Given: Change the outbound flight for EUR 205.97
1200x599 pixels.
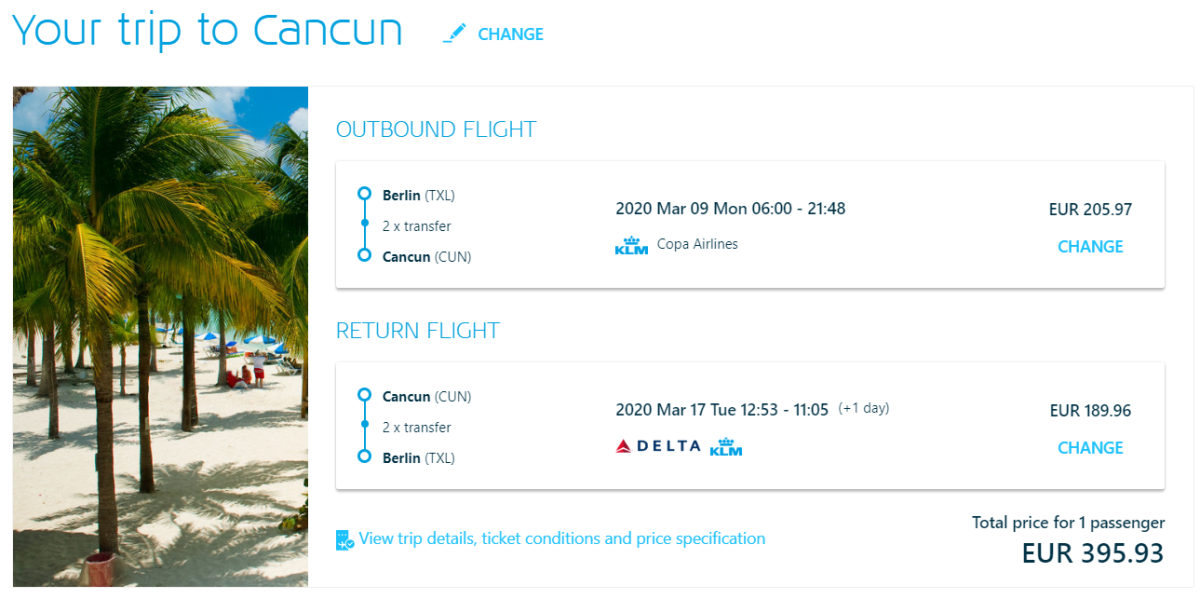Looking at the screenshot, I should (x=1090, y=247).
